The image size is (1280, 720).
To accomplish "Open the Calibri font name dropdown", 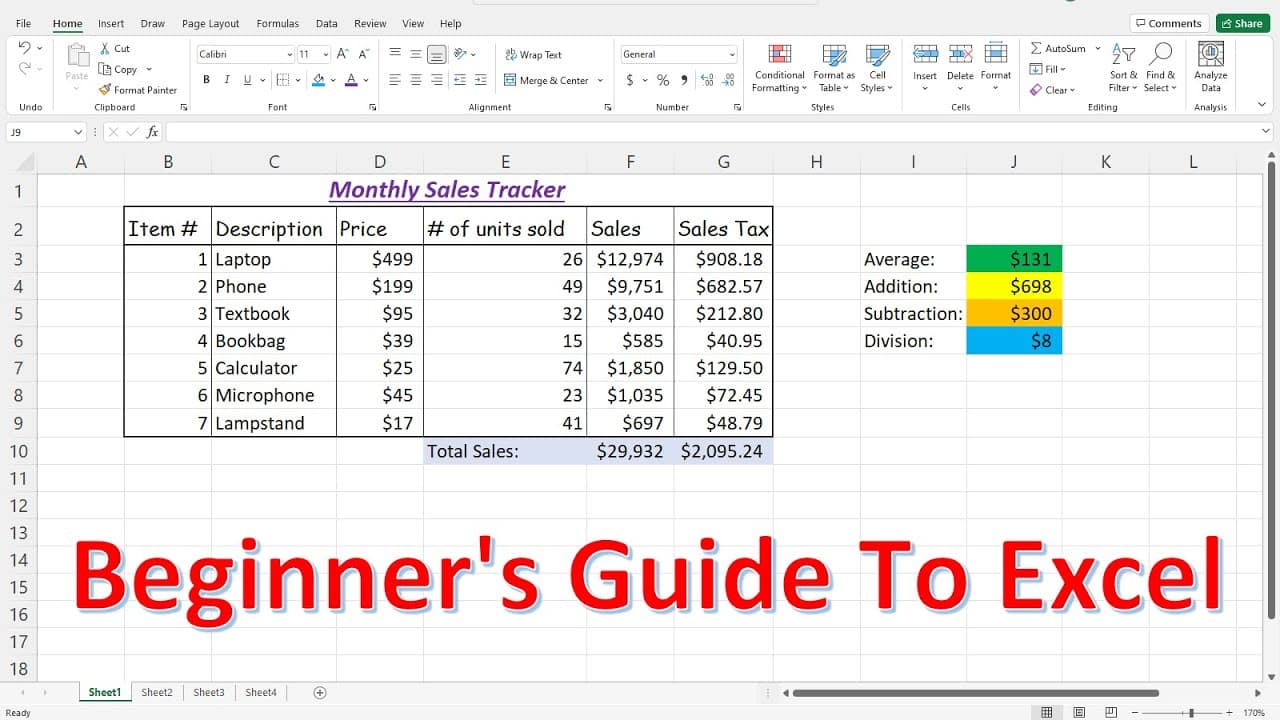I will click(x=290, y=54).
